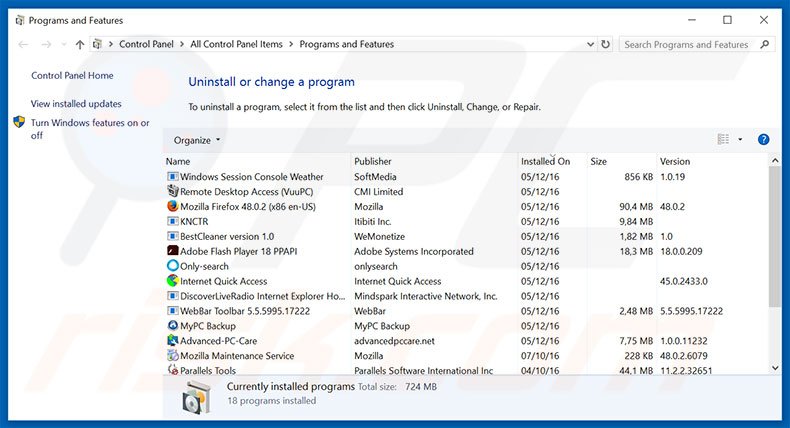Click the Adobe Flash Player icon
Image resolution: width=790 pixels, height=428 pixels.
tap(172, 251)
